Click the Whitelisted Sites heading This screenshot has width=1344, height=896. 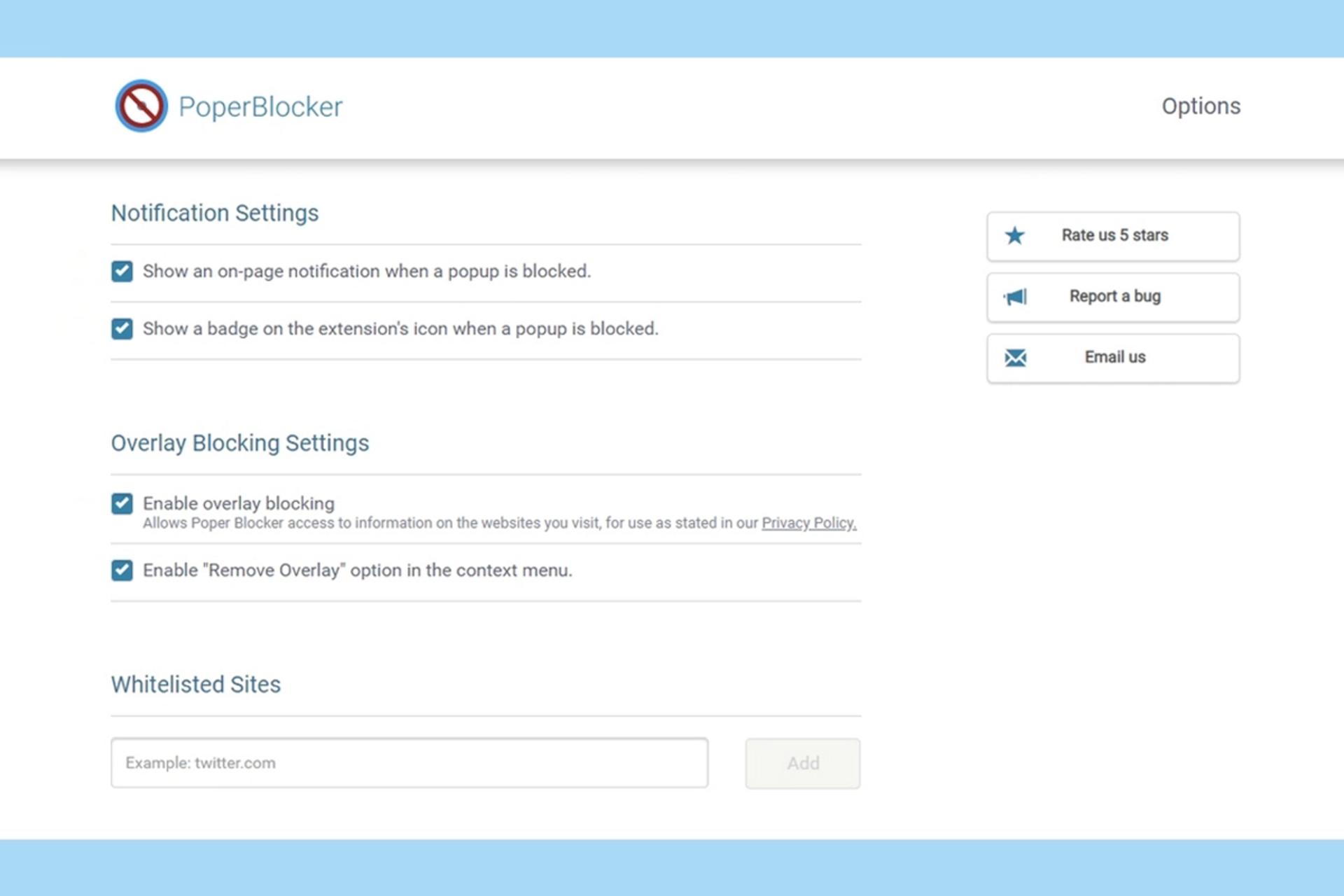(x=196, y=684)
